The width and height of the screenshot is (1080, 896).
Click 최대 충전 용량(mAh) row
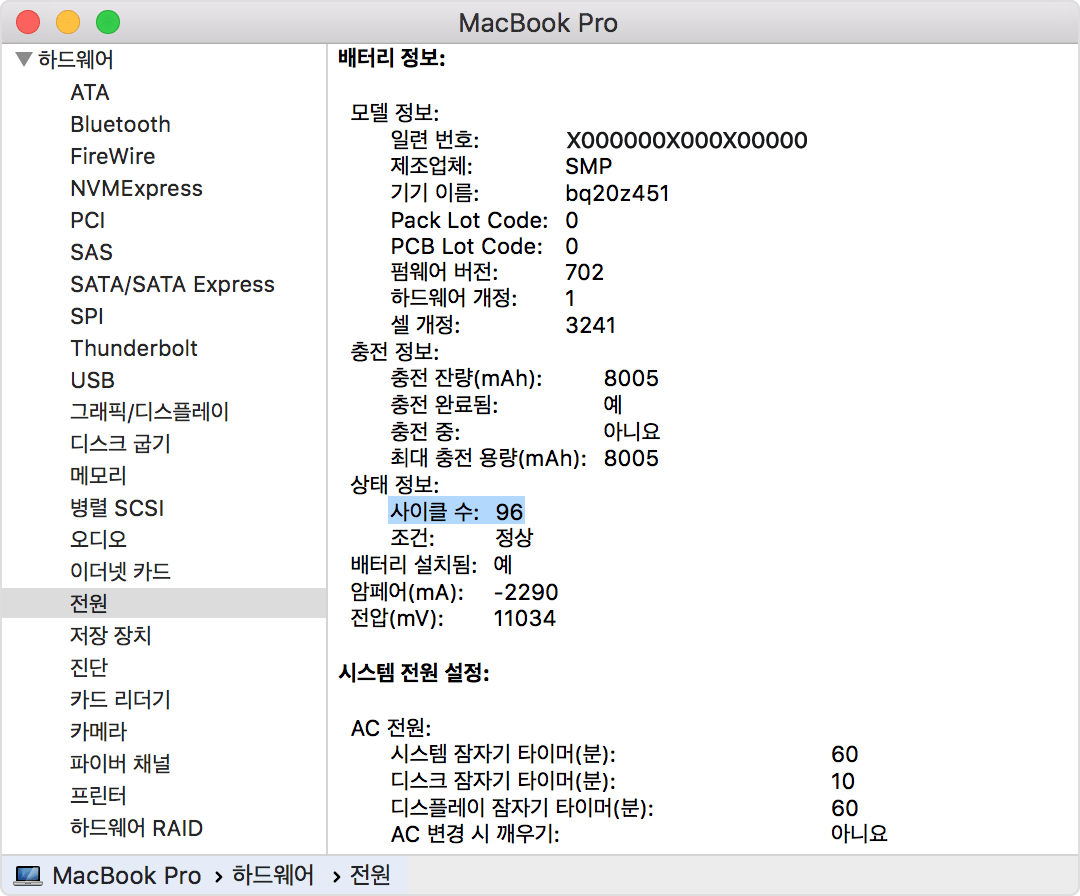tap(524, 458)
